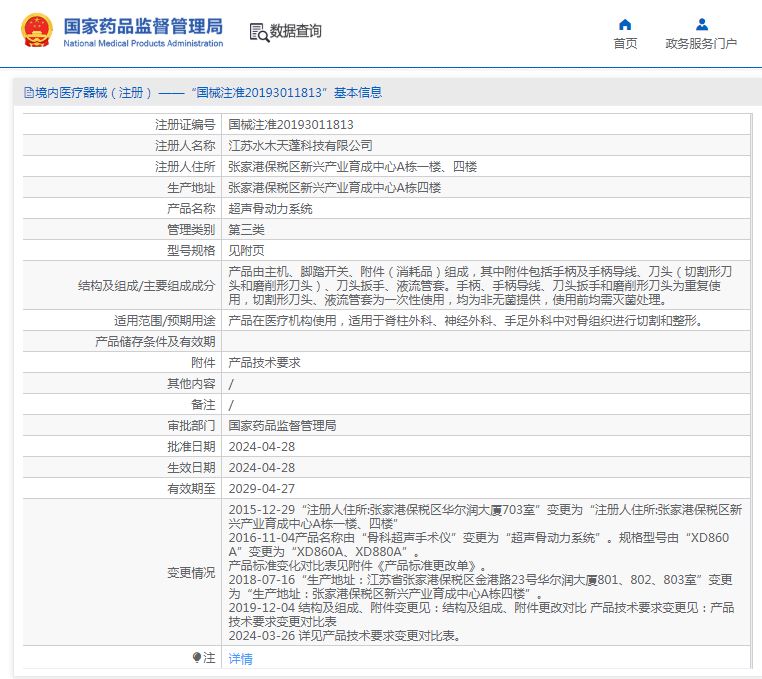
Task: Select management class 第三类
Action: click(246, 229)
